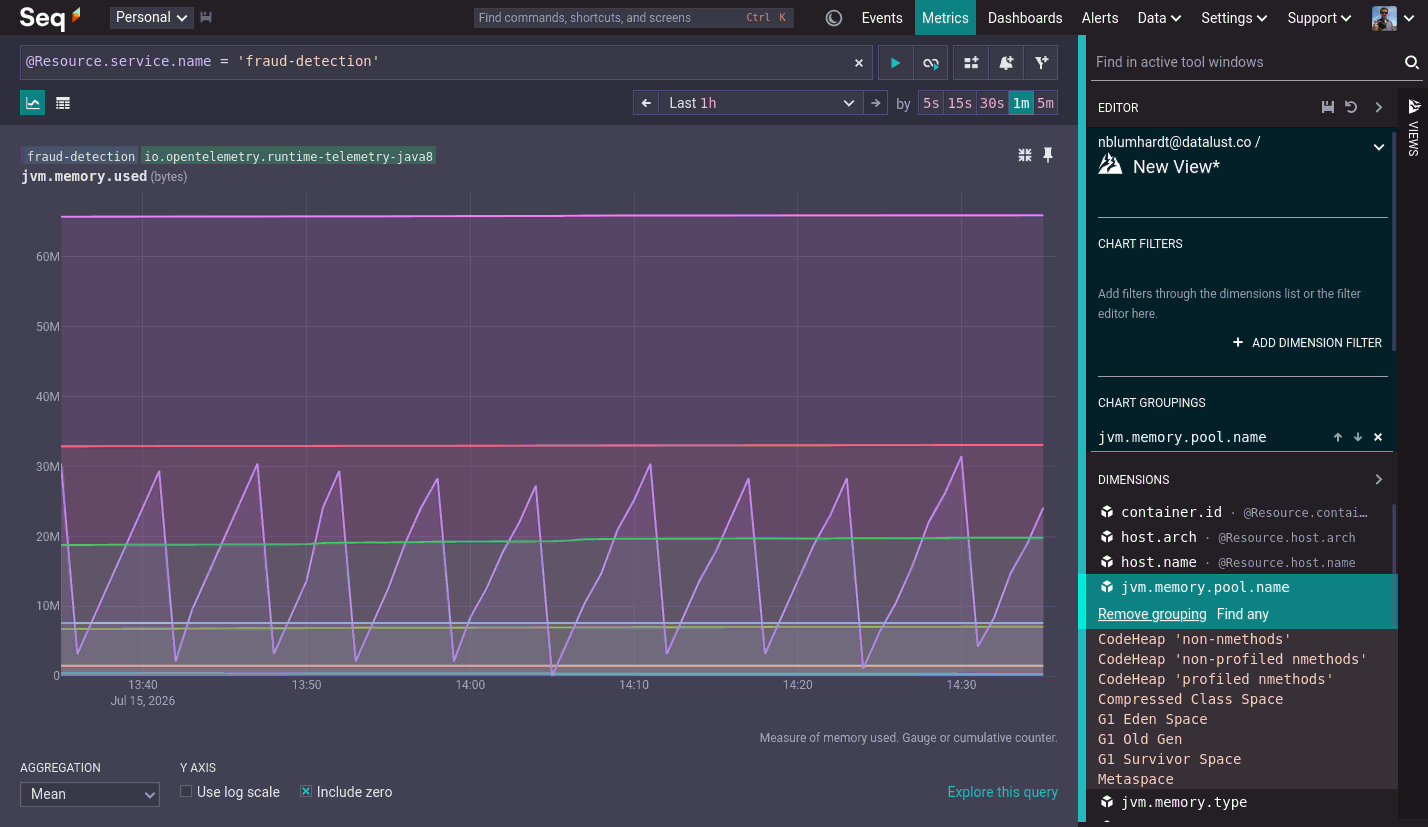Switch to table view icon
Screen dimensions: 1428x827
pos(63,103)
